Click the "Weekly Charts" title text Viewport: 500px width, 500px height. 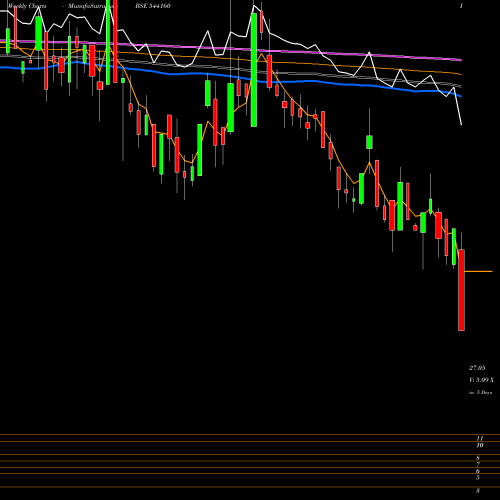[28, 6]
